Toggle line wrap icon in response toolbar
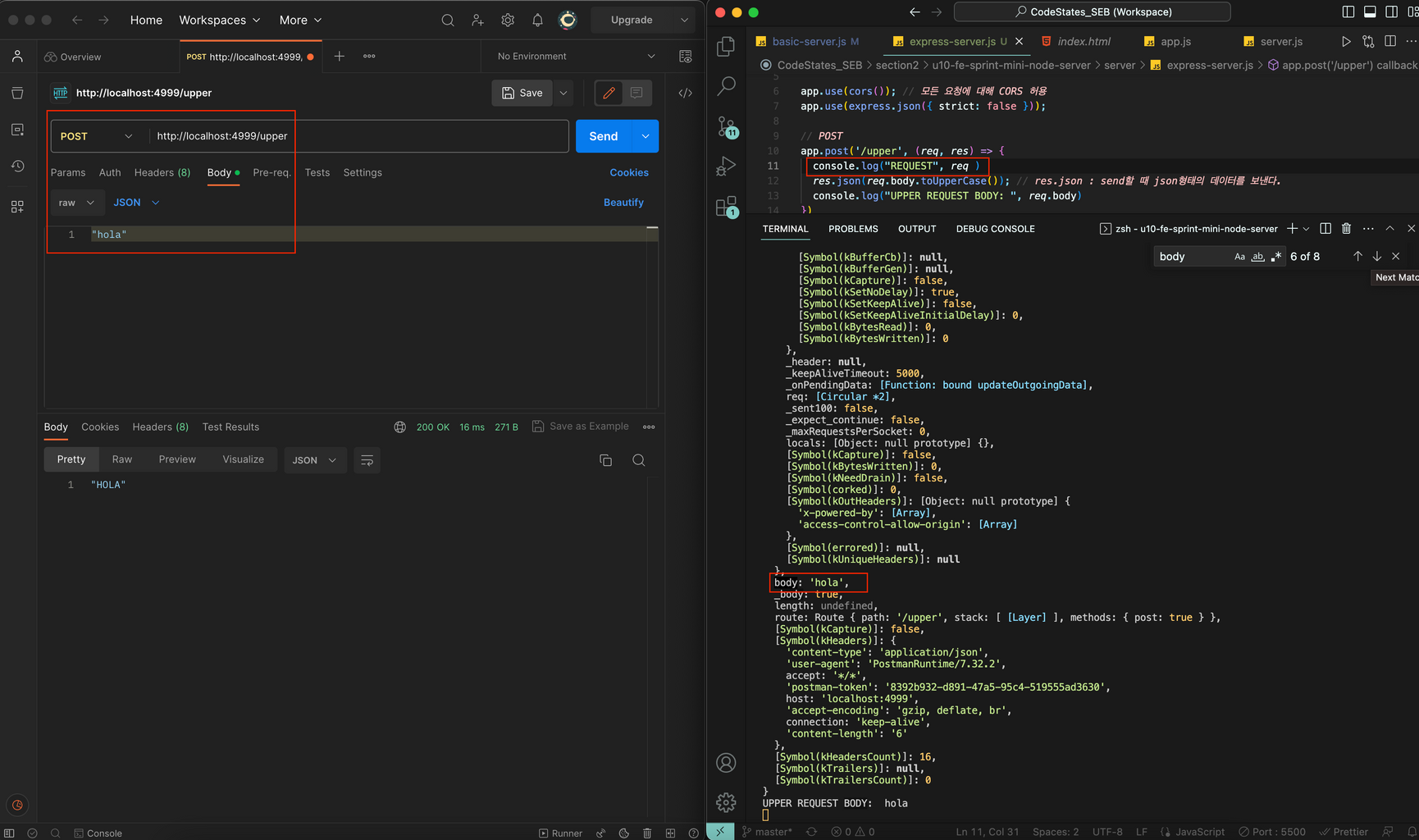 [367, 460]
